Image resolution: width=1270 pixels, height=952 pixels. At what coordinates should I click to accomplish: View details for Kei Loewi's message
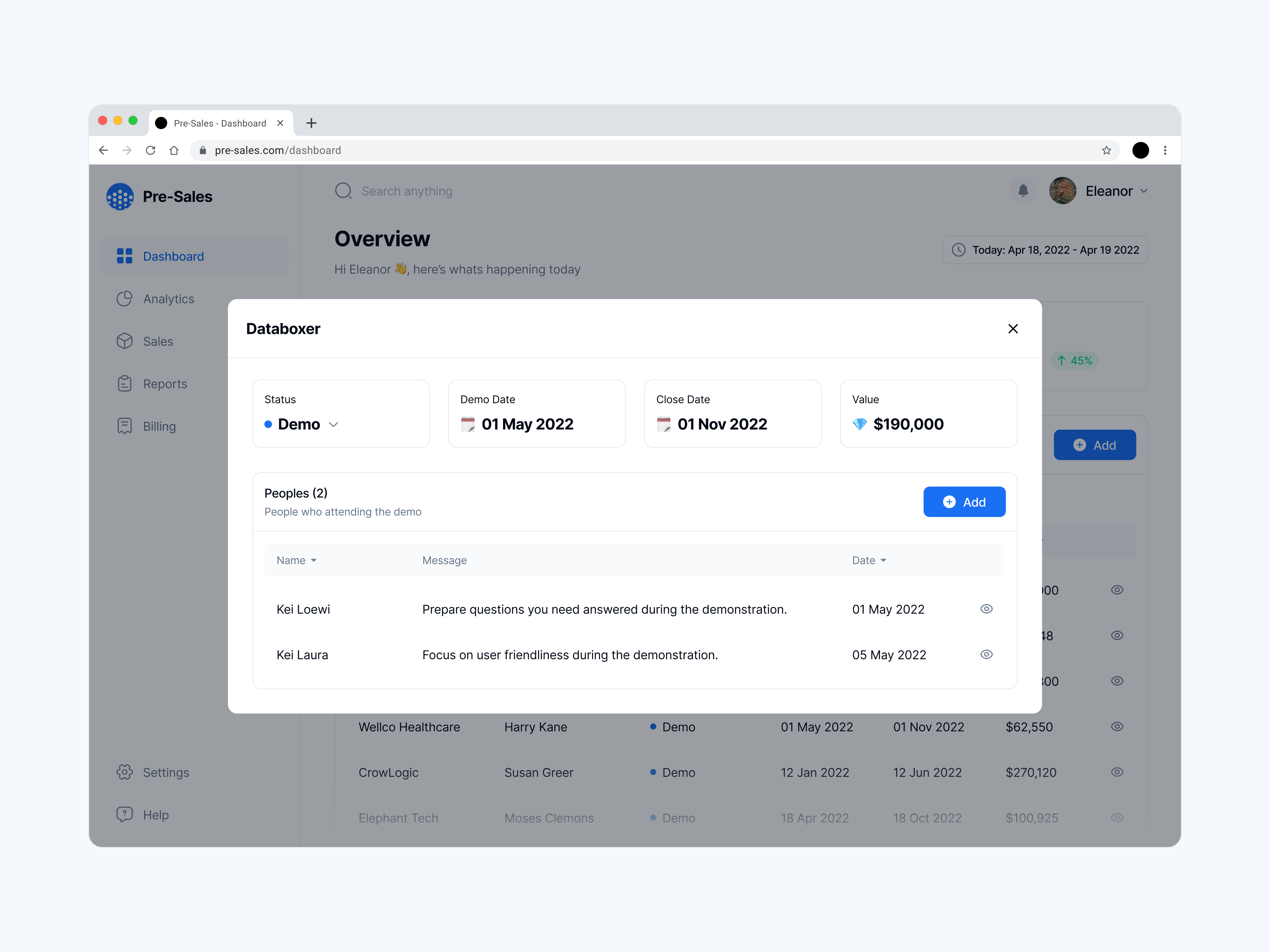pos(986,609)
